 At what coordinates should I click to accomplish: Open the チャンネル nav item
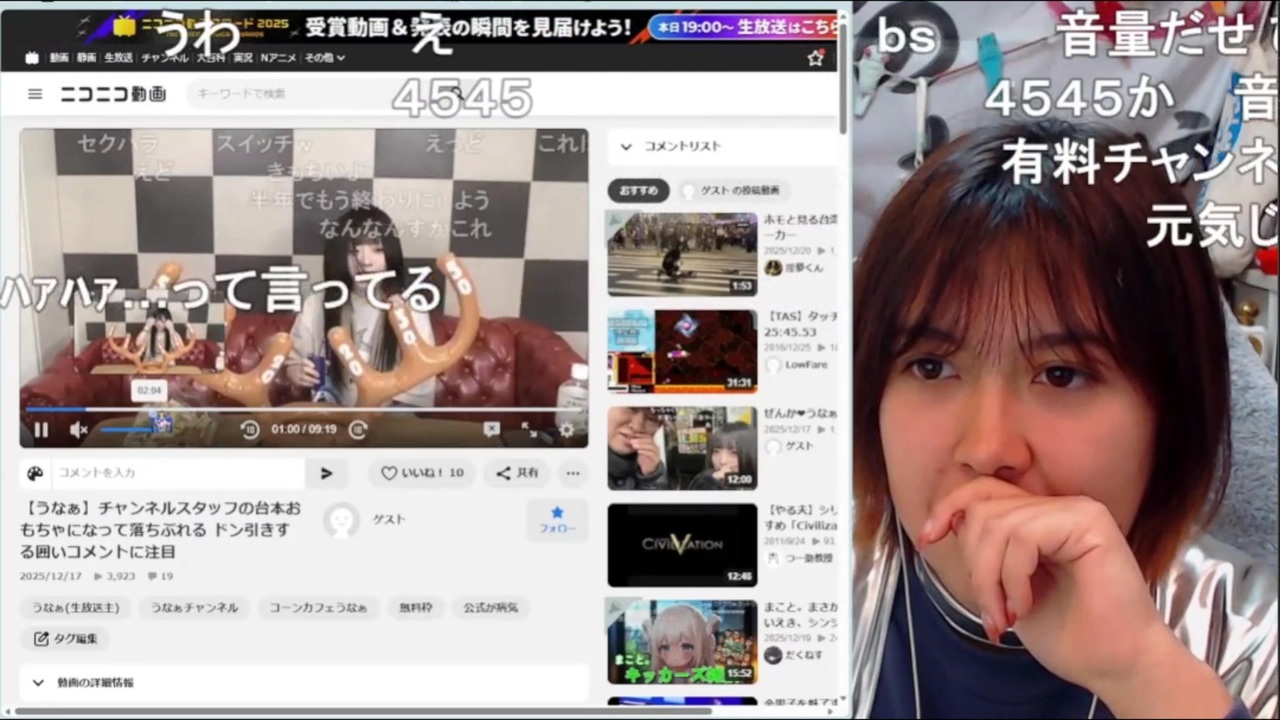point(165,58)
